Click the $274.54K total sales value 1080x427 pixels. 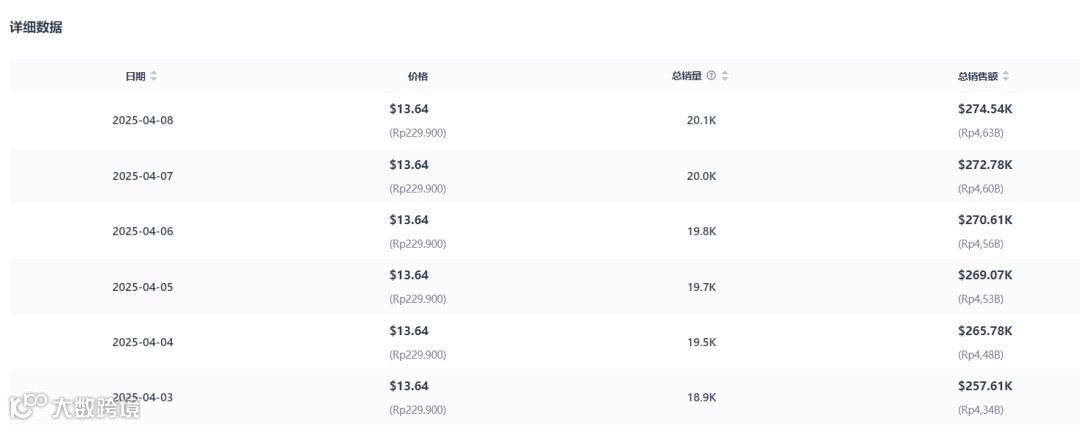click(985, 109)
